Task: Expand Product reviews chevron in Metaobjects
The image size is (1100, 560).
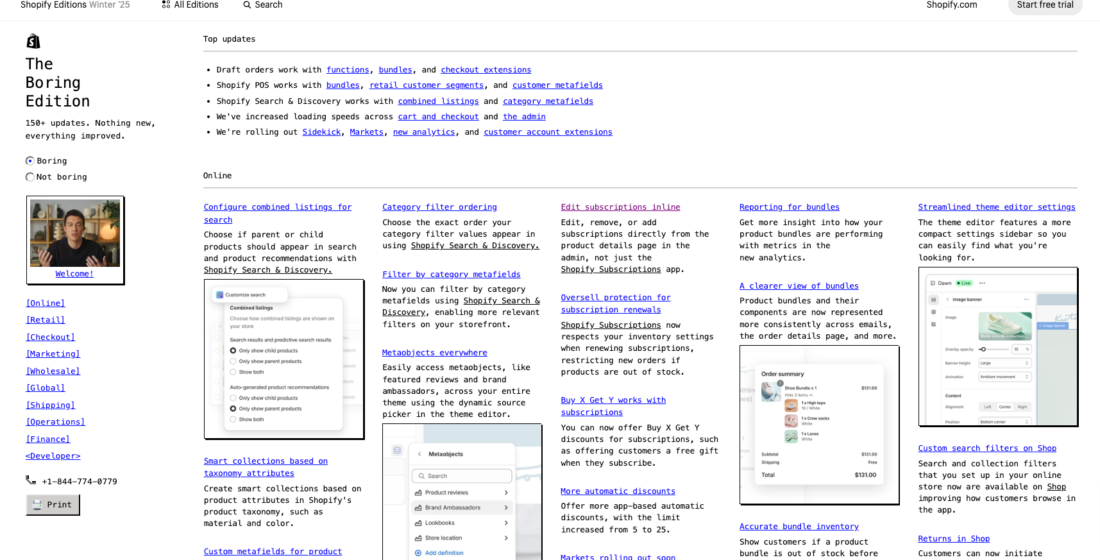Action: pos(506,493)
